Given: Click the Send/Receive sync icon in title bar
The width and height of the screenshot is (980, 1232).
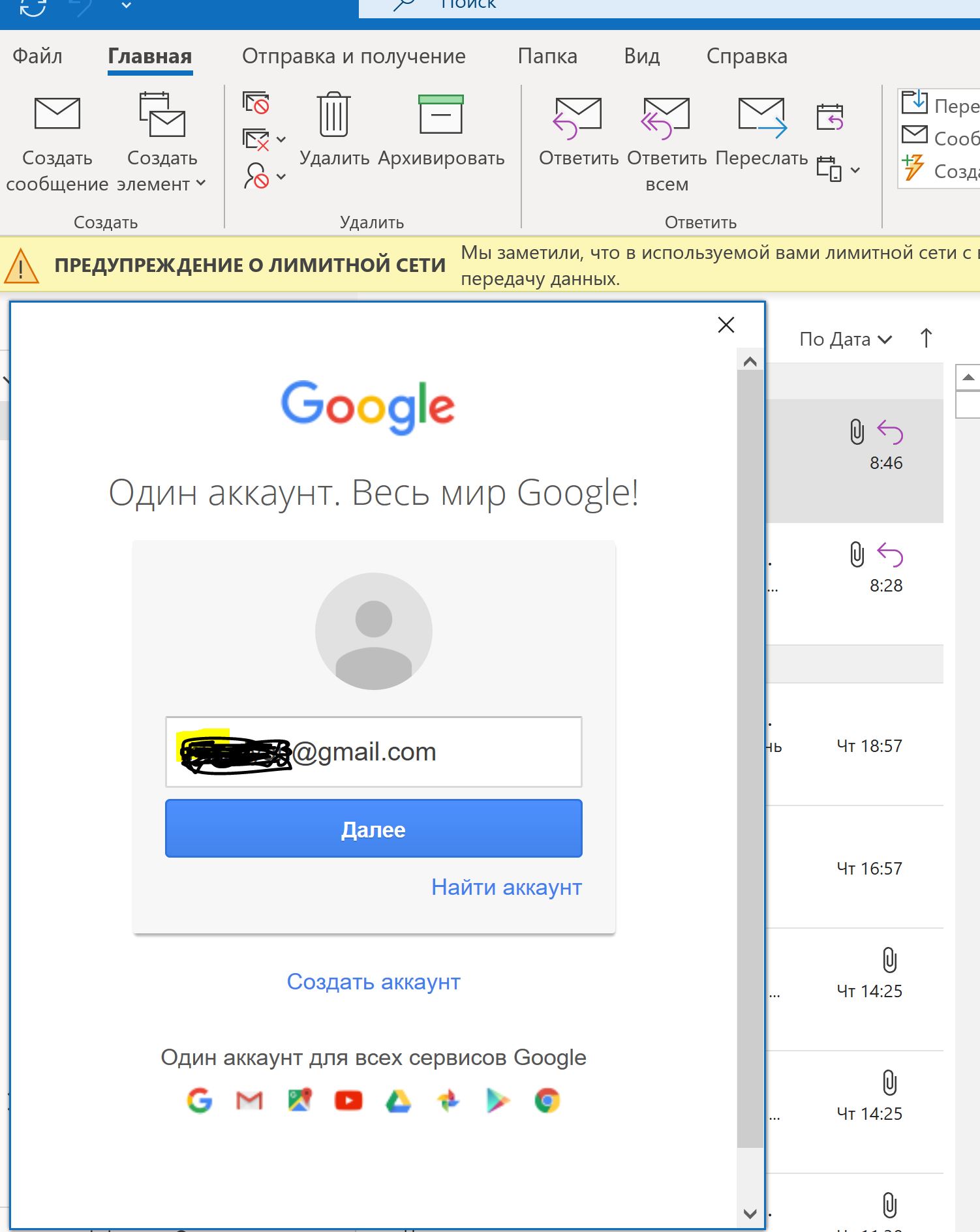Looking at the screenshot, I should pos(32,7).
